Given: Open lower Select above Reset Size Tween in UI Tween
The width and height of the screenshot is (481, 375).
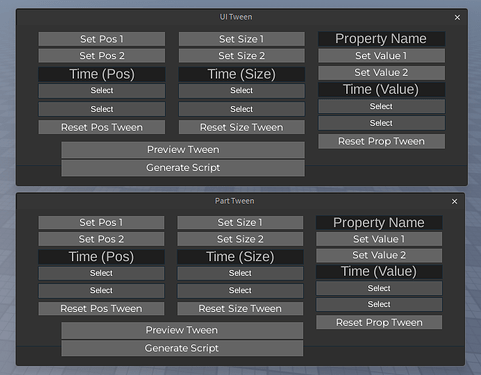Looking at the screenshot, I should [242, 109].
